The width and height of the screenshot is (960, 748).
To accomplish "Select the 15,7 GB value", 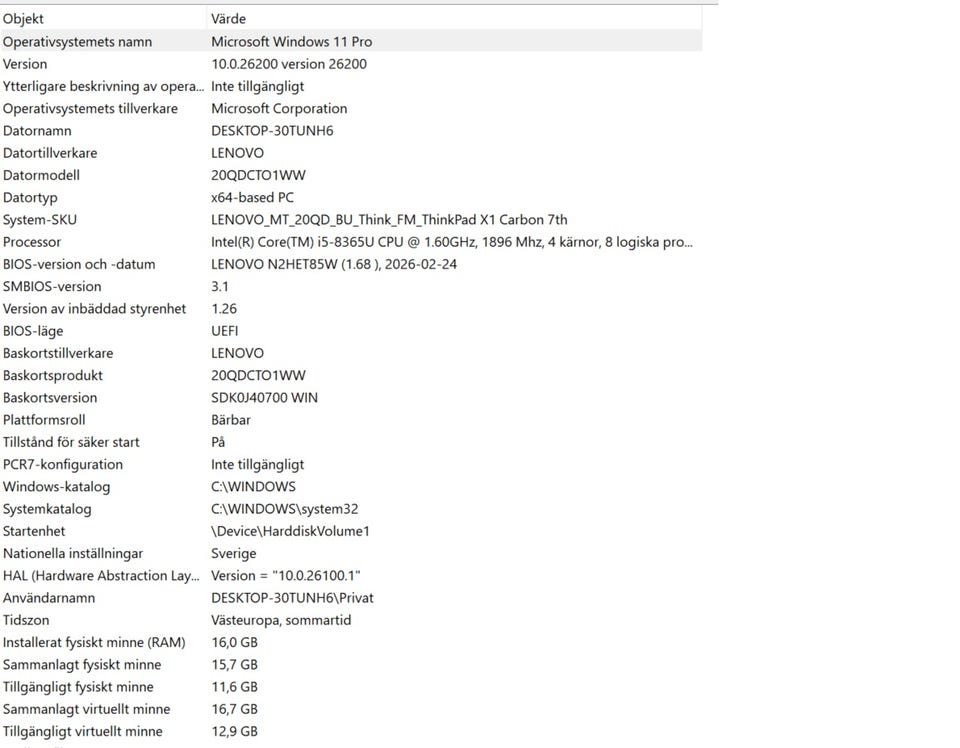I will point(234,665).
